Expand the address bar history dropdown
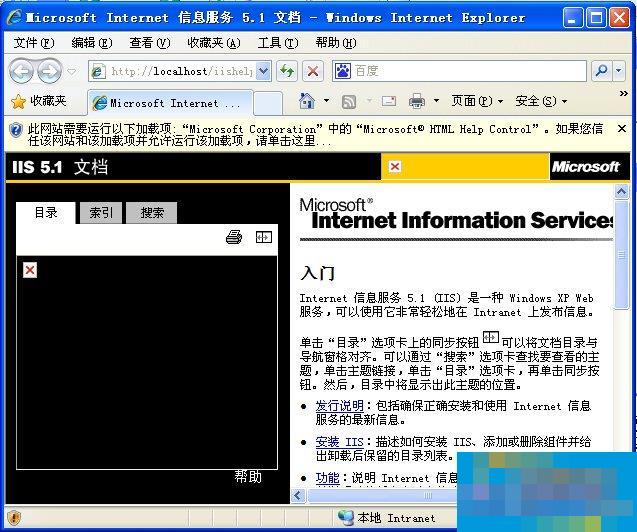This screenshot has width=637, height=532. pos(264,71)
